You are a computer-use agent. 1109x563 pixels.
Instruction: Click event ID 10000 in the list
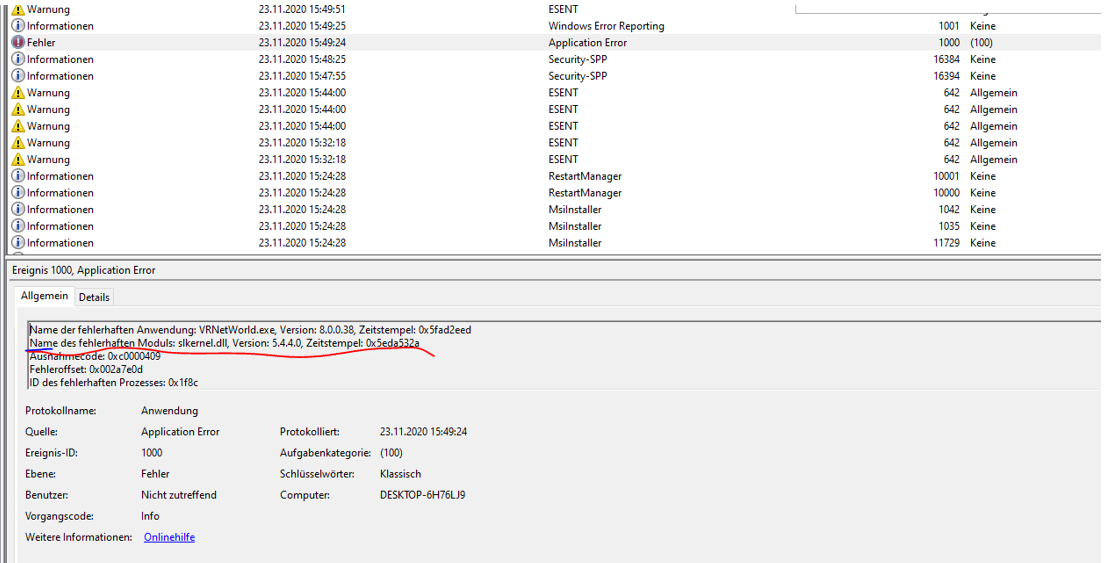point(946,192)
